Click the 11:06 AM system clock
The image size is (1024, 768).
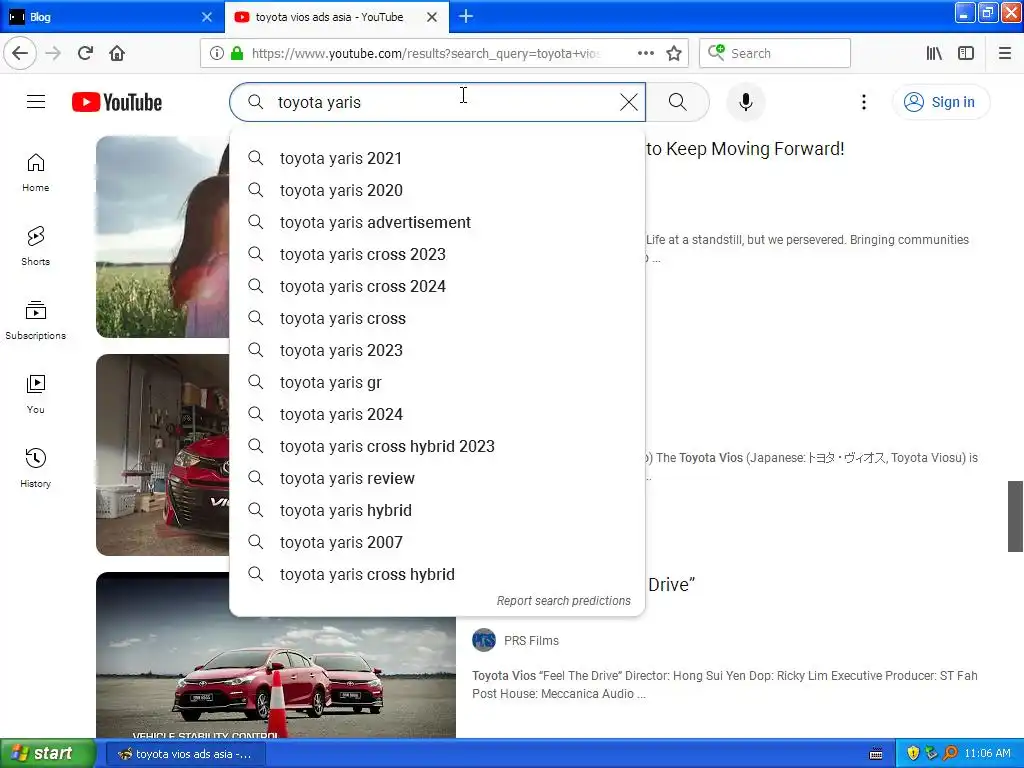987,753
